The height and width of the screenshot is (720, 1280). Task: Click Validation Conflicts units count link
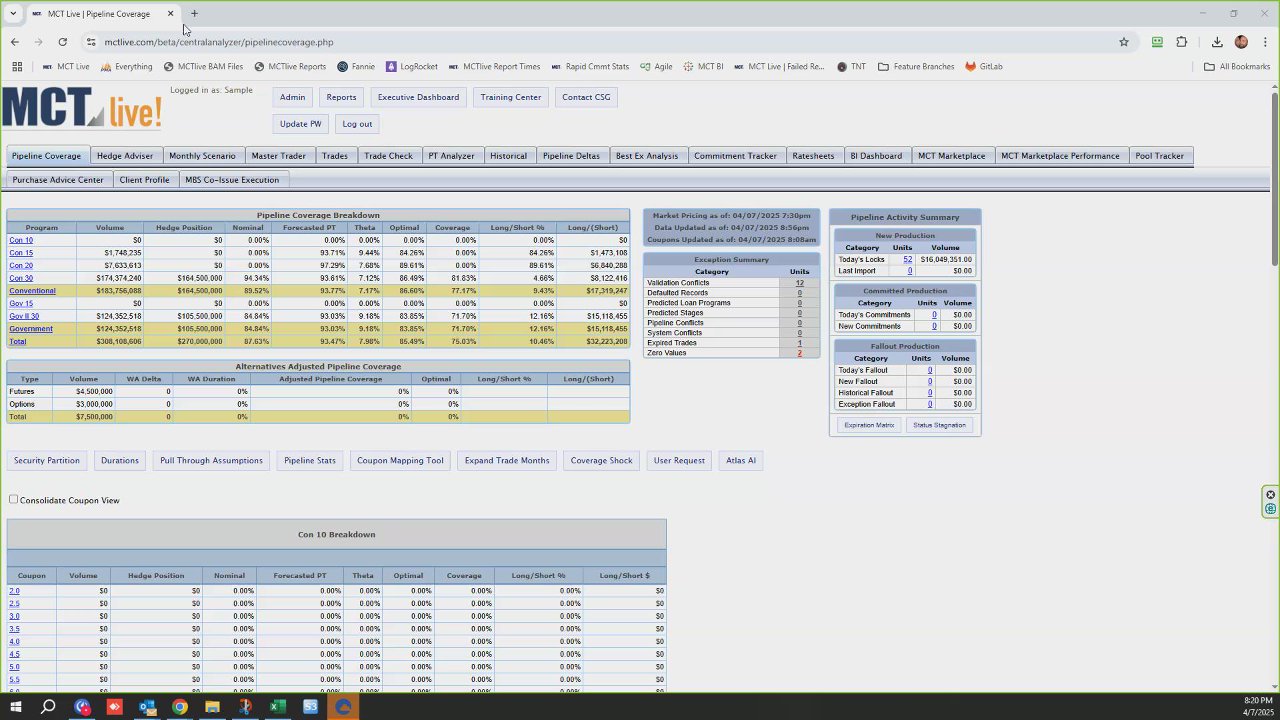799,283
